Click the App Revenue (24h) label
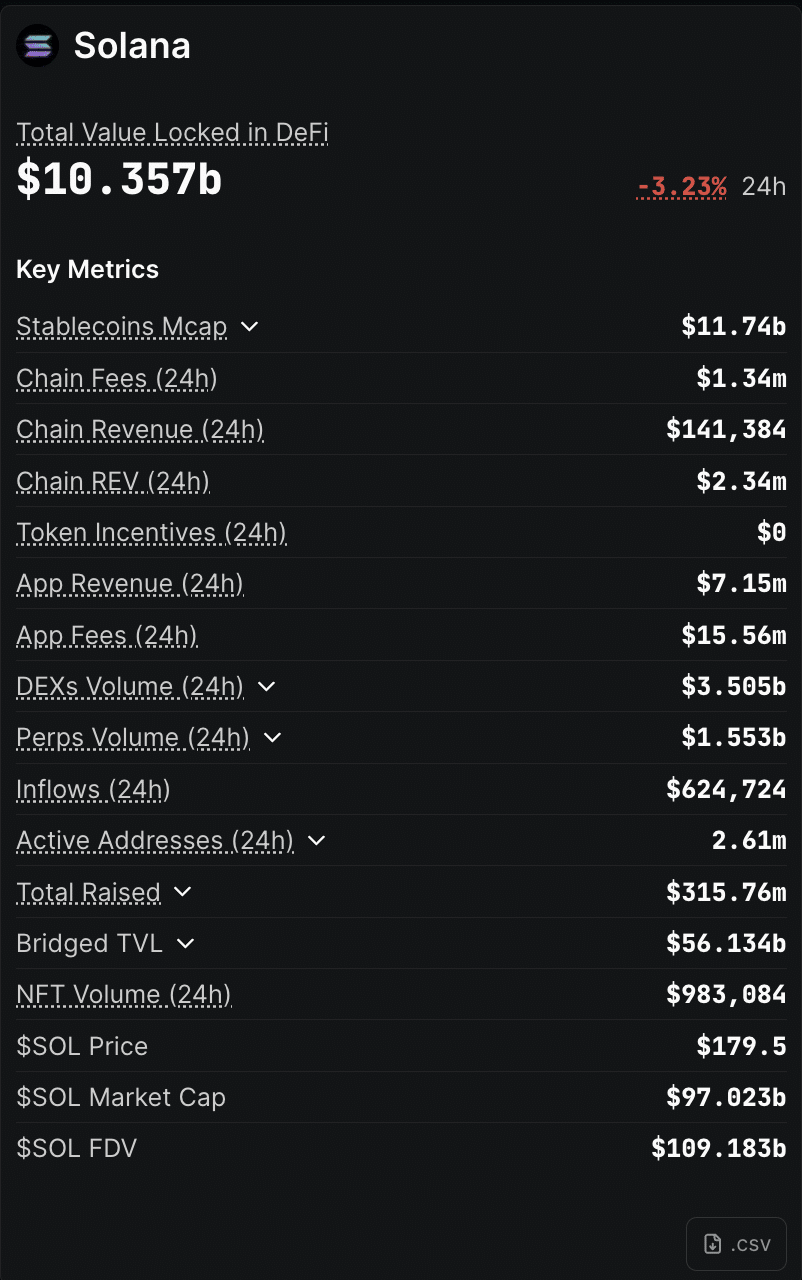The width and height of the screenshot is (802, 1280). [130, 584]
